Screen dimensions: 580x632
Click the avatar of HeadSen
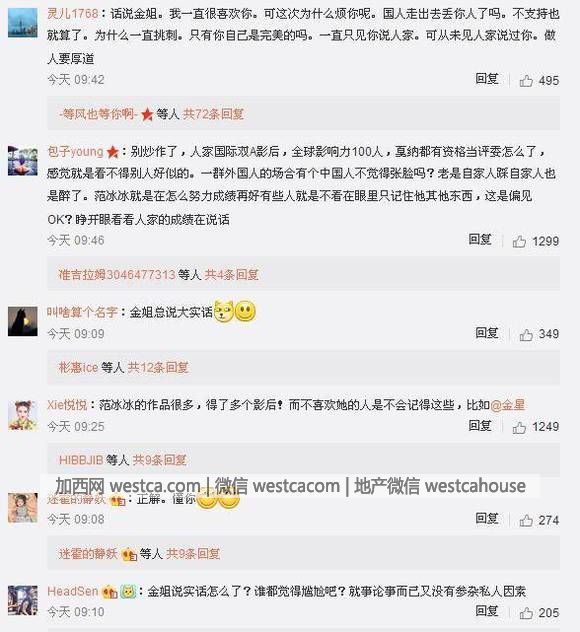pos(23,601)
